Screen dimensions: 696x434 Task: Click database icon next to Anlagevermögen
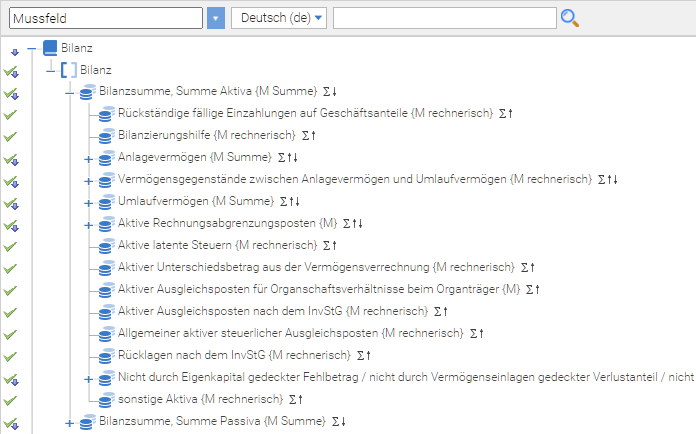[x=105, y=158]
